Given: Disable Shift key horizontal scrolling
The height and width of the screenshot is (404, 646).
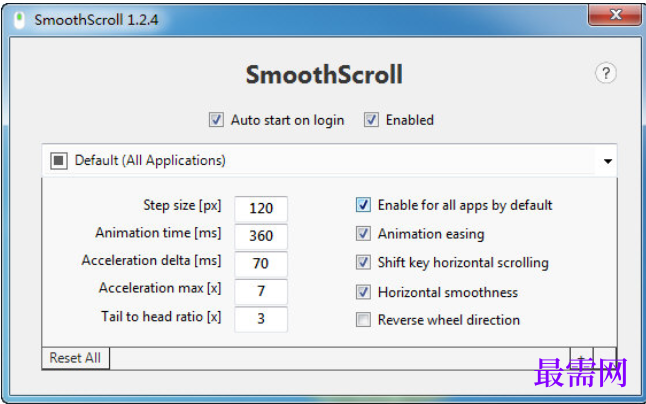Looking at the screenshot, I should 363,262.
